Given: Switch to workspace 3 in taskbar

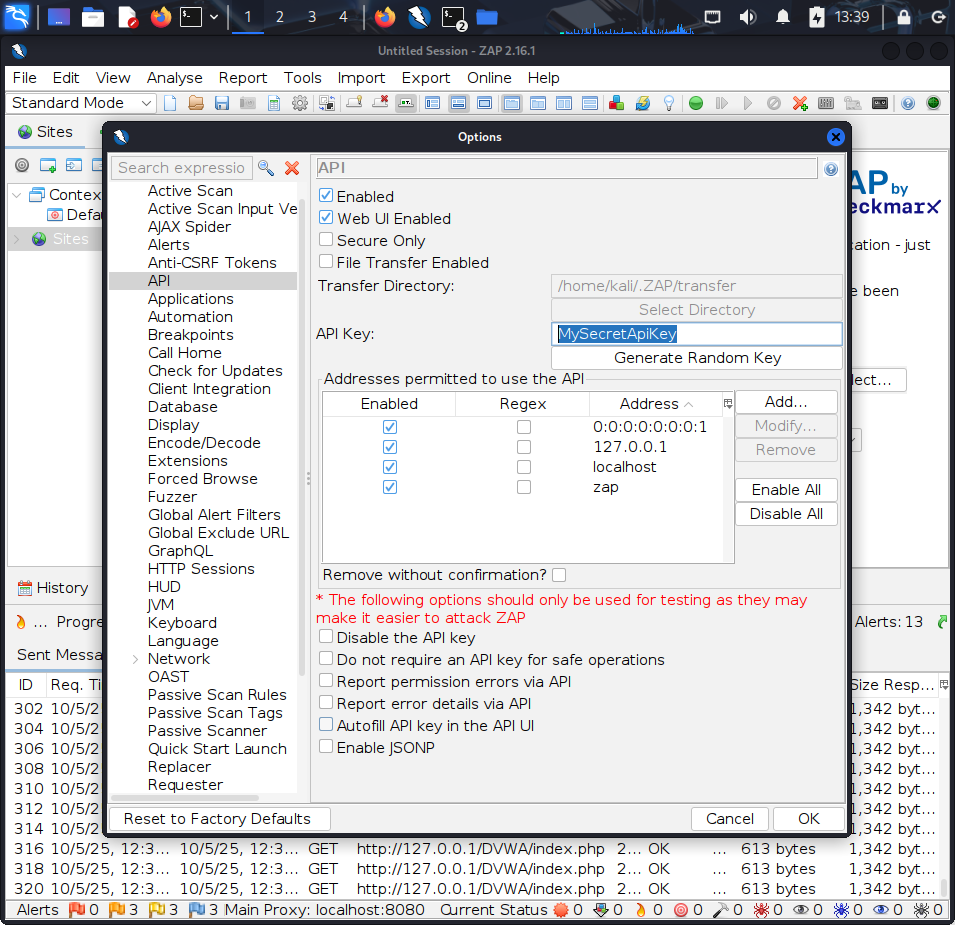Looking at the screenshot, I should point(312,17).
